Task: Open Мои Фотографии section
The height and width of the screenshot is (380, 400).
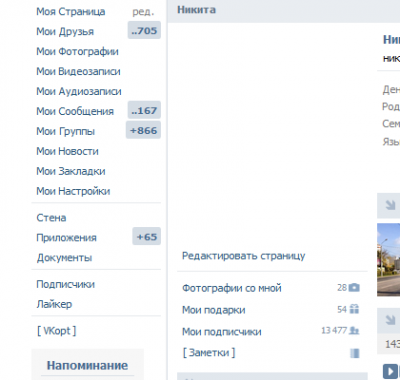Action: point(77,52)
